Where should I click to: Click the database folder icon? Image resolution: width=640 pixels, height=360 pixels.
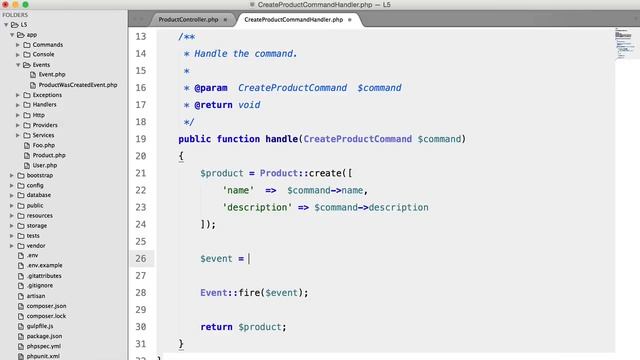pyautogui.click(x=21, y=196)
